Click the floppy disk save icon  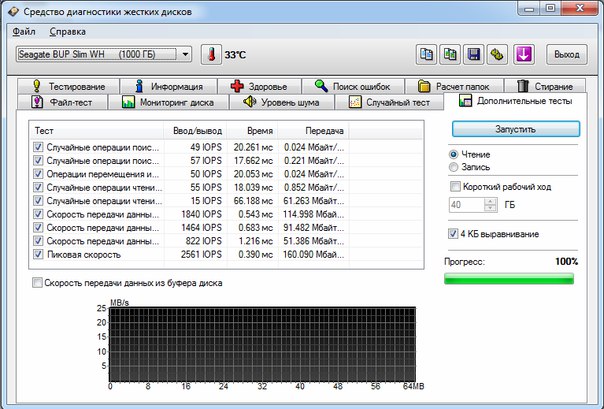(x=476, y=54)
